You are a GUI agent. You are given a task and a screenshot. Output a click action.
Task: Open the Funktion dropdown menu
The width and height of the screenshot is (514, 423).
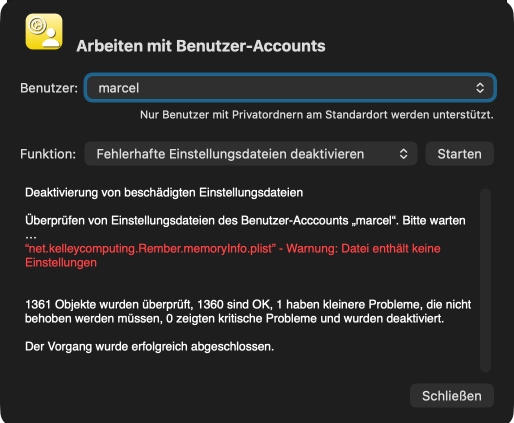(x=251, y=154)
